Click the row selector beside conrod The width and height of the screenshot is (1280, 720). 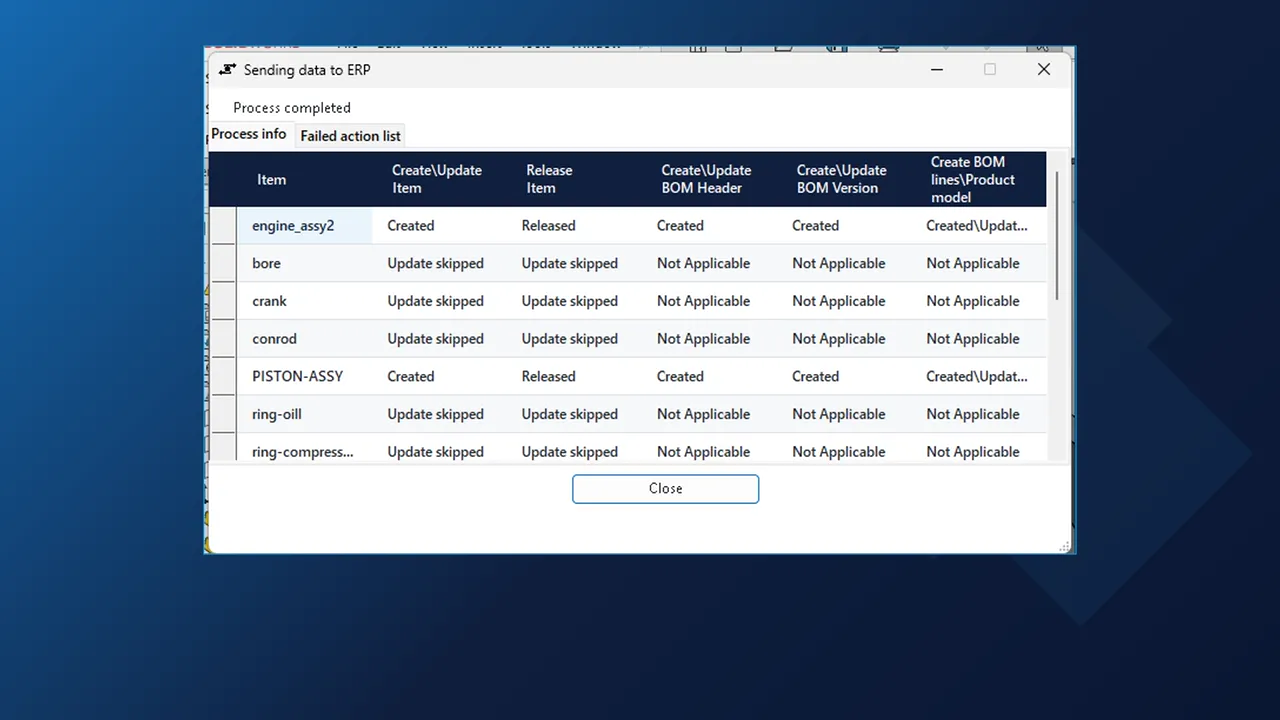[223, 339]
